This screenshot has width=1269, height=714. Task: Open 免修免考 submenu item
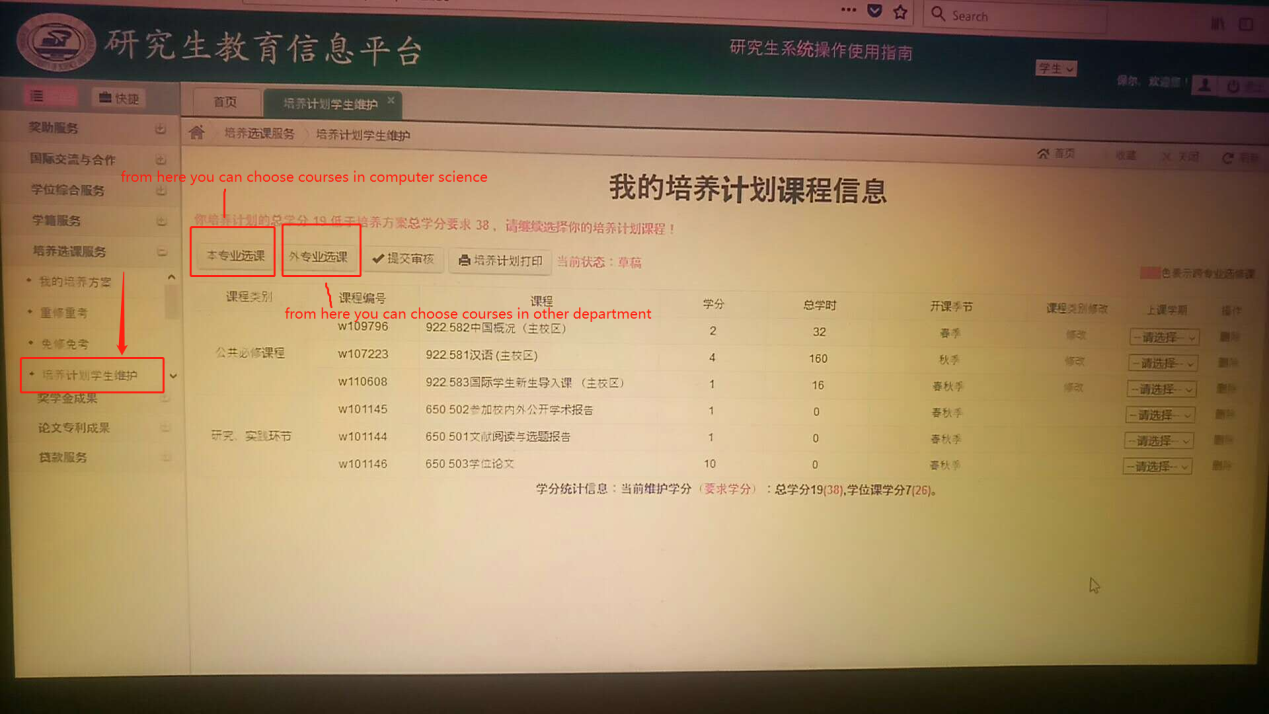point(64,344)
